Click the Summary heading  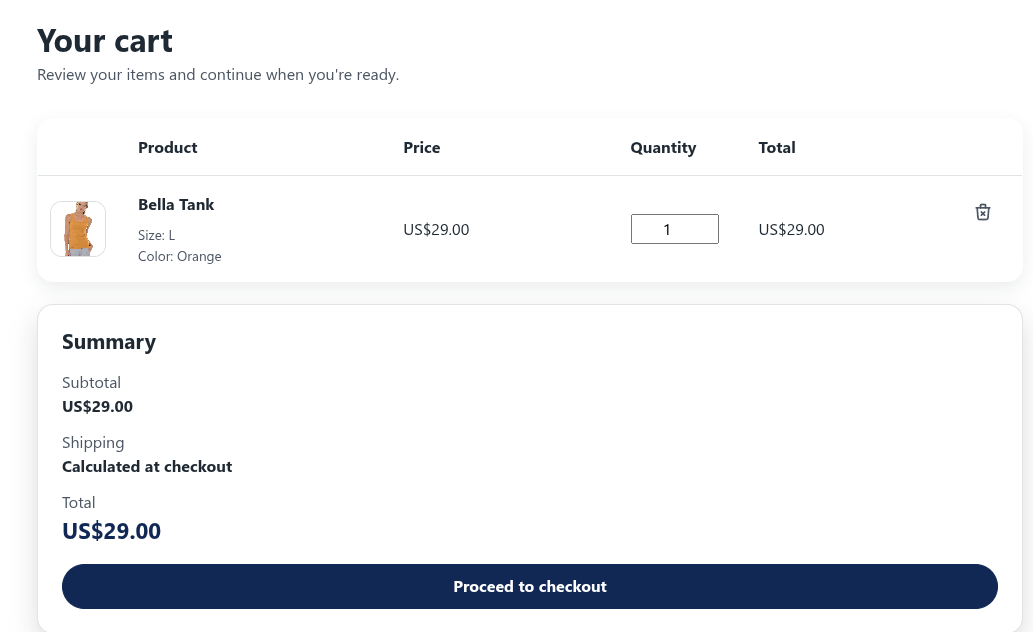click(x=109, y=342)
